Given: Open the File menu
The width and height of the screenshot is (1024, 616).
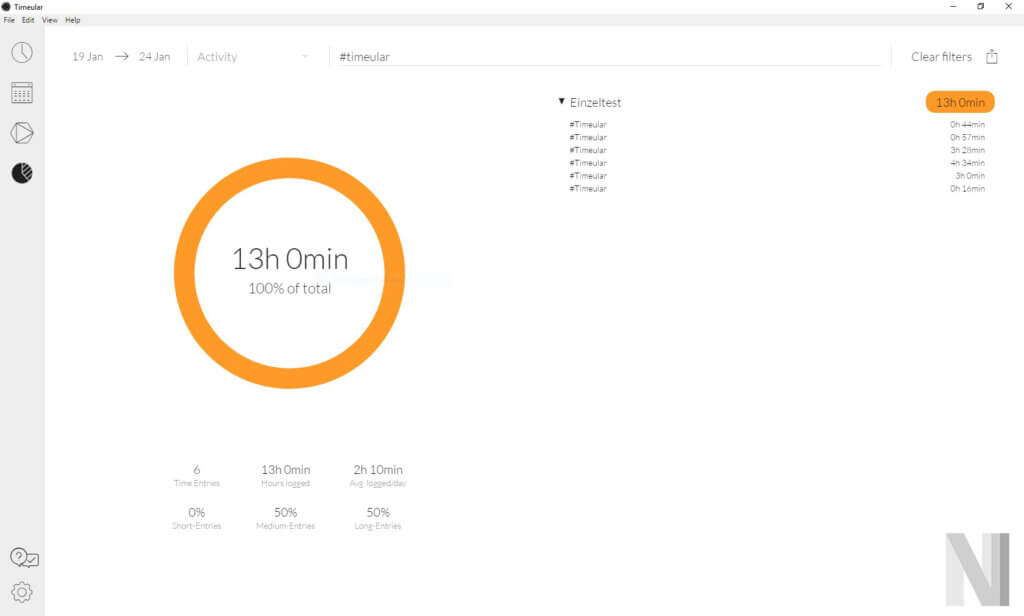Looking at the screenshot, I should 9,20.
